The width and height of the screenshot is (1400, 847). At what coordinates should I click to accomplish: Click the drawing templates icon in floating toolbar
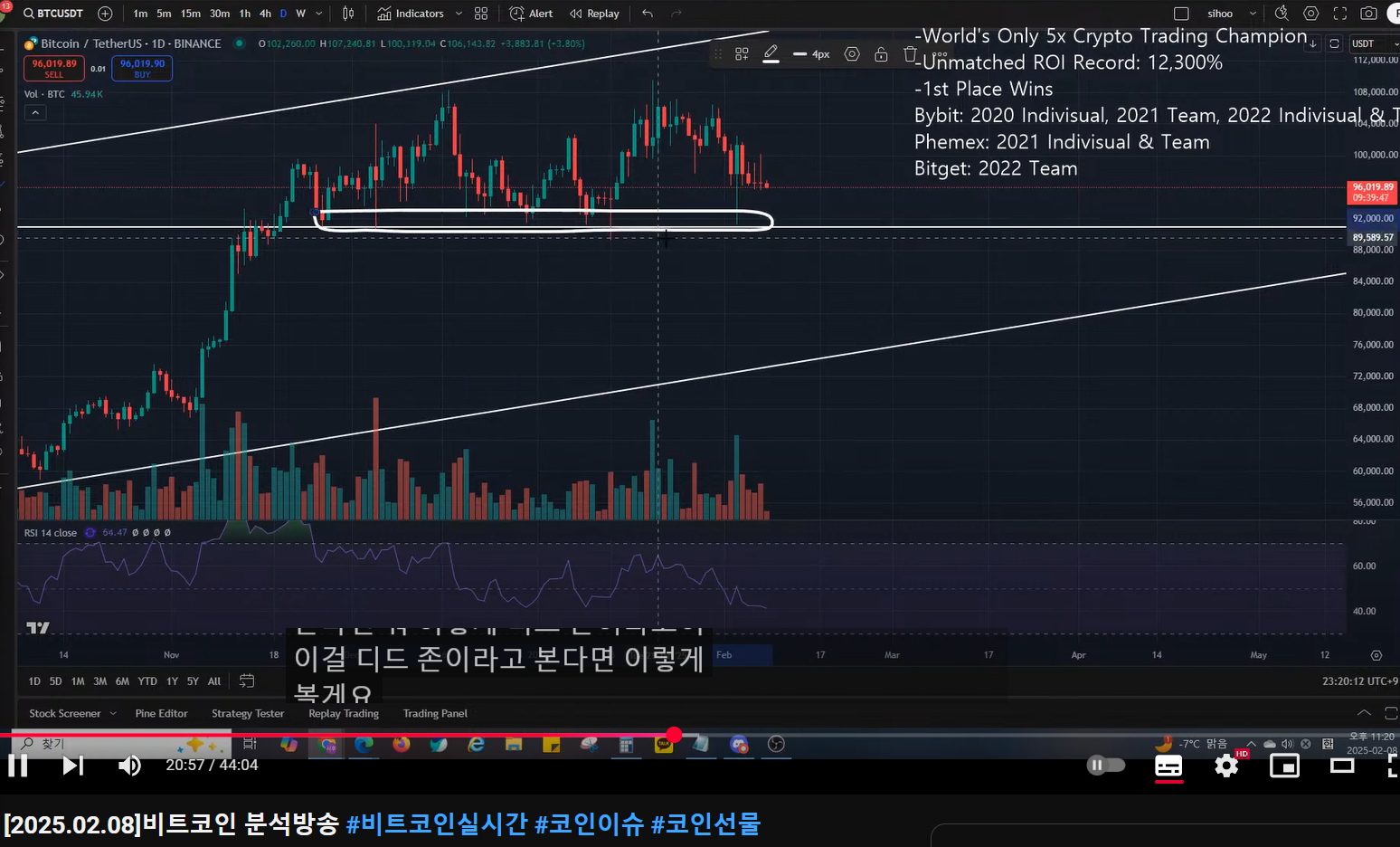pos(742,54)
